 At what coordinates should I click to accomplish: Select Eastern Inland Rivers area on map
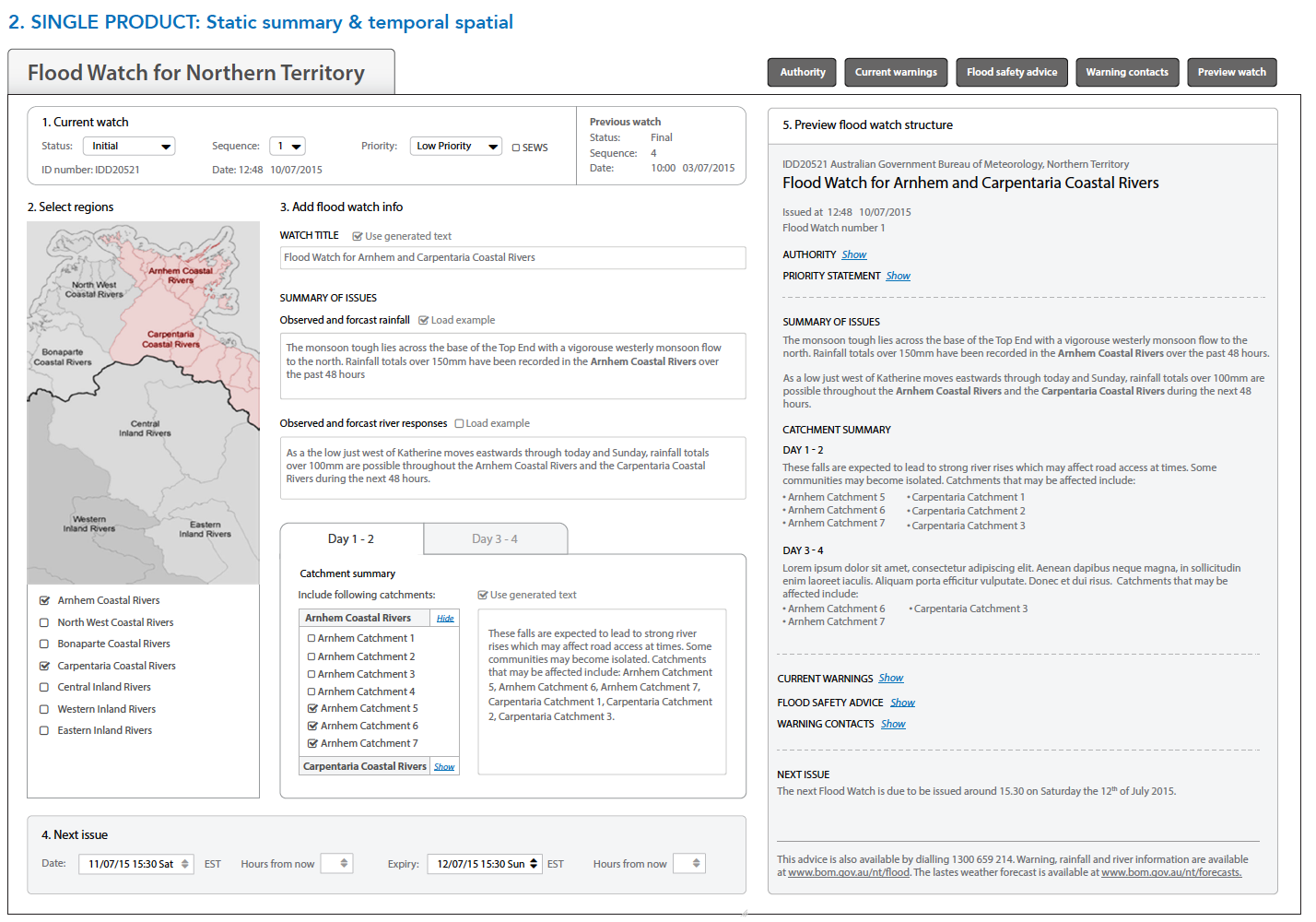tap(205, 529)
